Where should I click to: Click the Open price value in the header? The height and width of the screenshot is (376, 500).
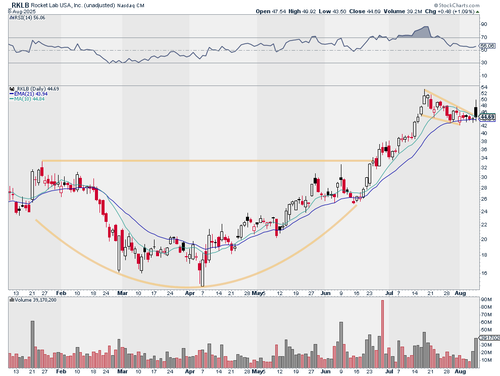pos(279,11)
